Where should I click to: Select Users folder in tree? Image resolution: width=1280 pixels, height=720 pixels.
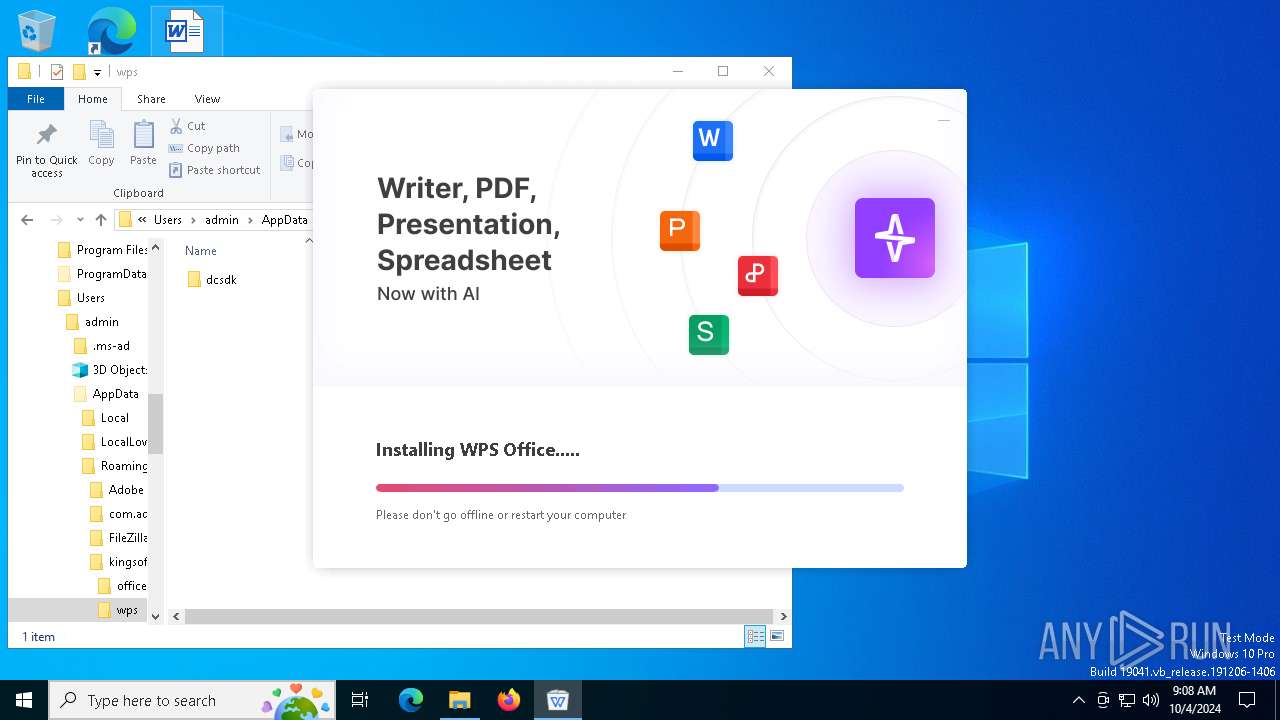[81, 298]
